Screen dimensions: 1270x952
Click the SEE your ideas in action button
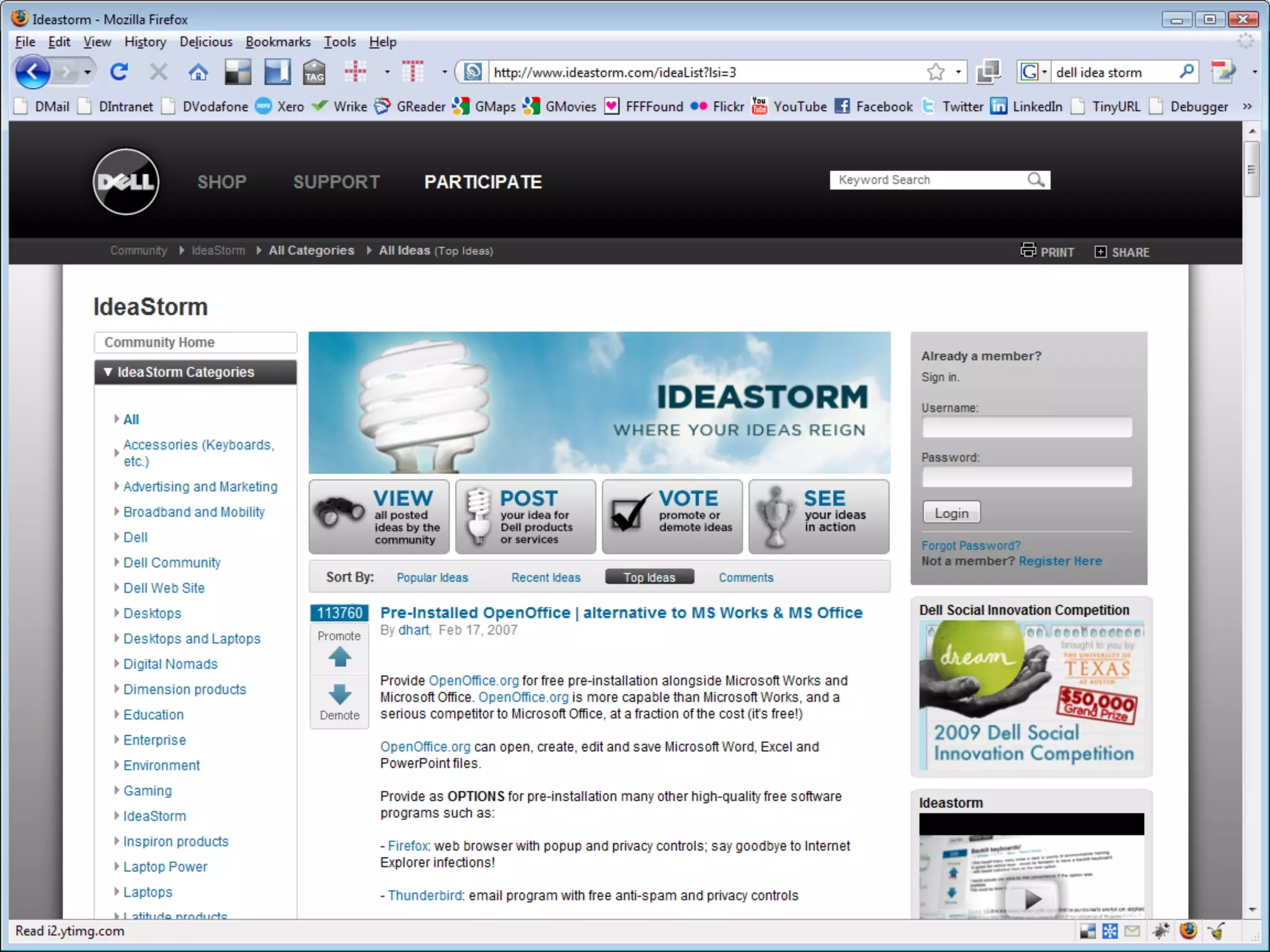point(819,516)
